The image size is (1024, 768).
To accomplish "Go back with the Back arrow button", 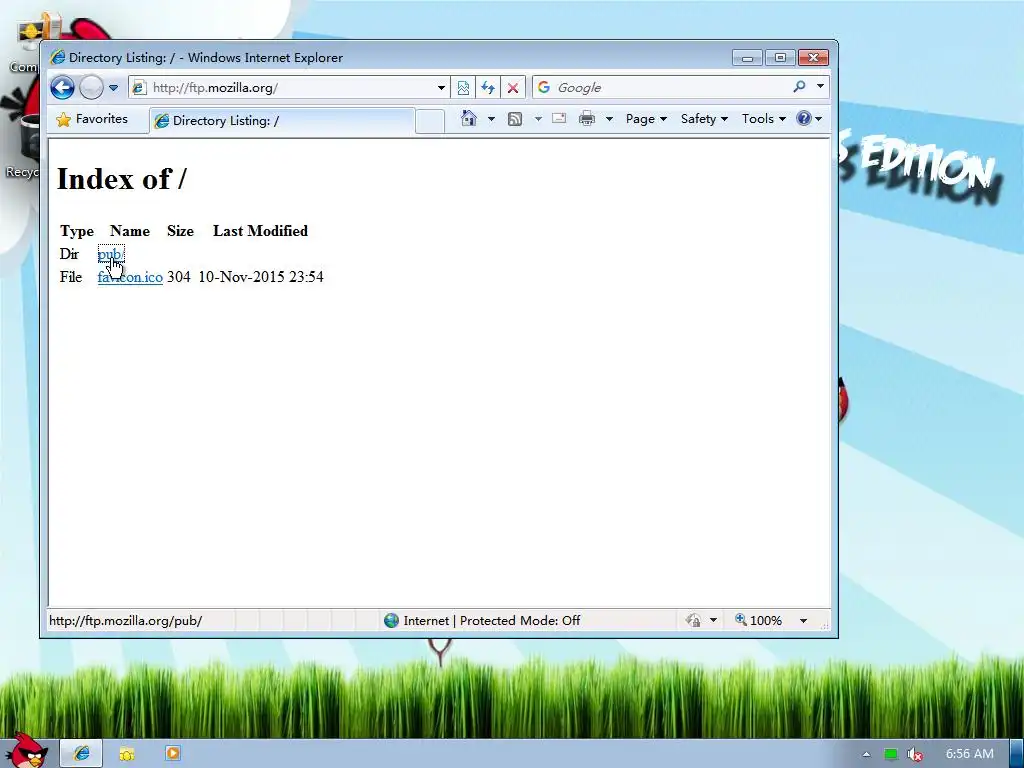I will point(63,88).
